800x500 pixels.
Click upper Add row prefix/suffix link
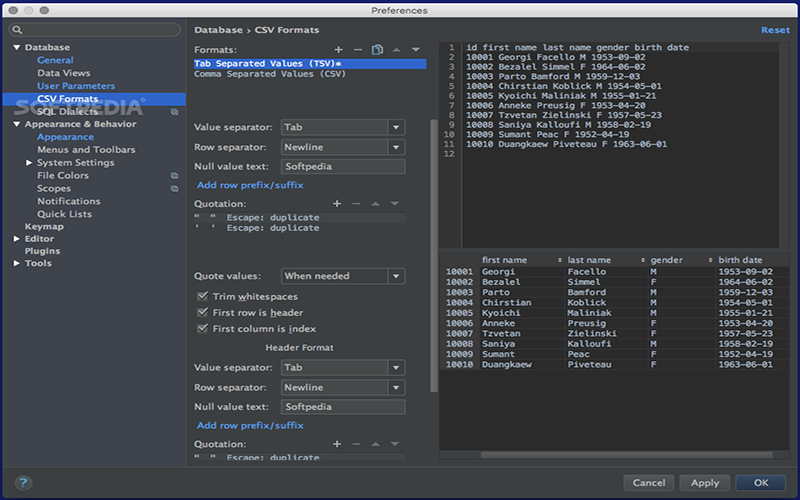pos(250,185)
